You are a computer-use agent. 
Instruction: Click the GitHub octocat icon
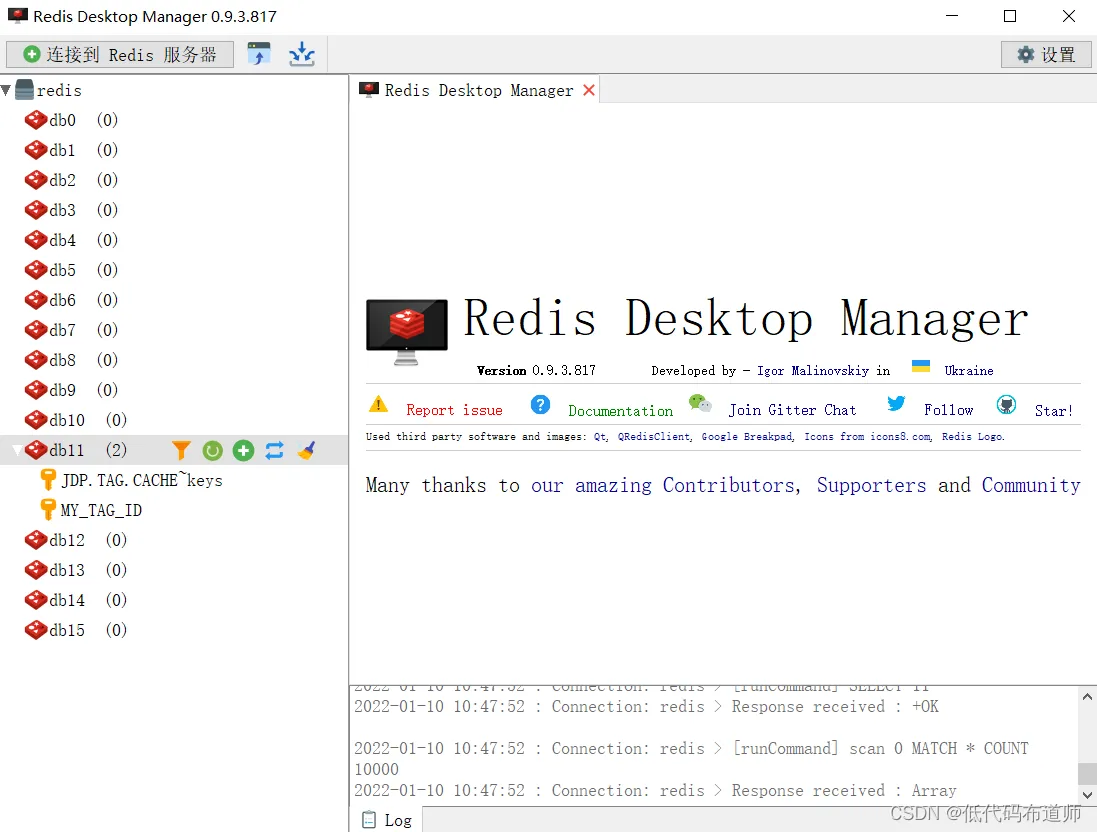coord(1006,404)
